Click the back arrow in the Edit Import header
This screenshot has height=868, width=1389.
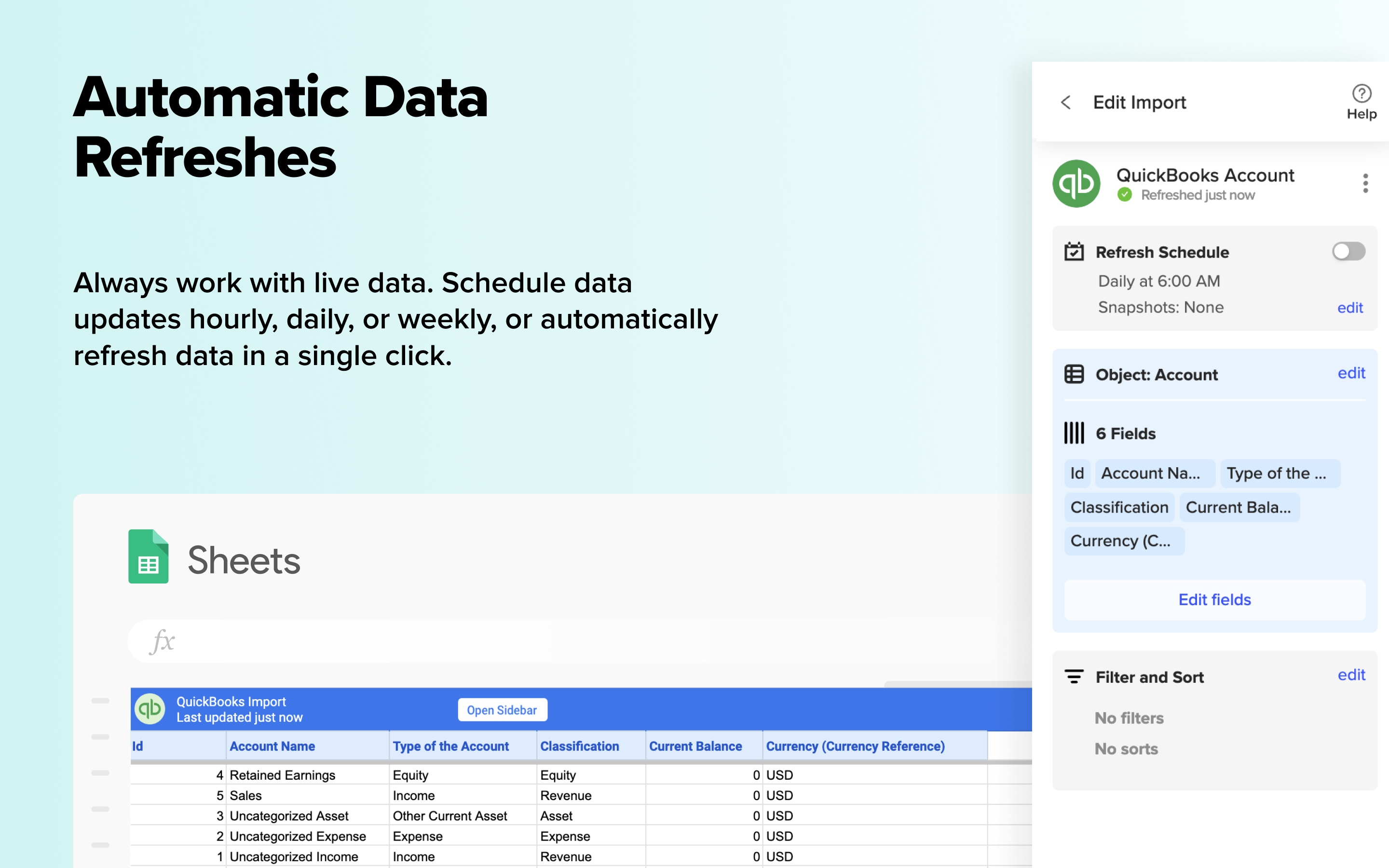(1066, 103)
